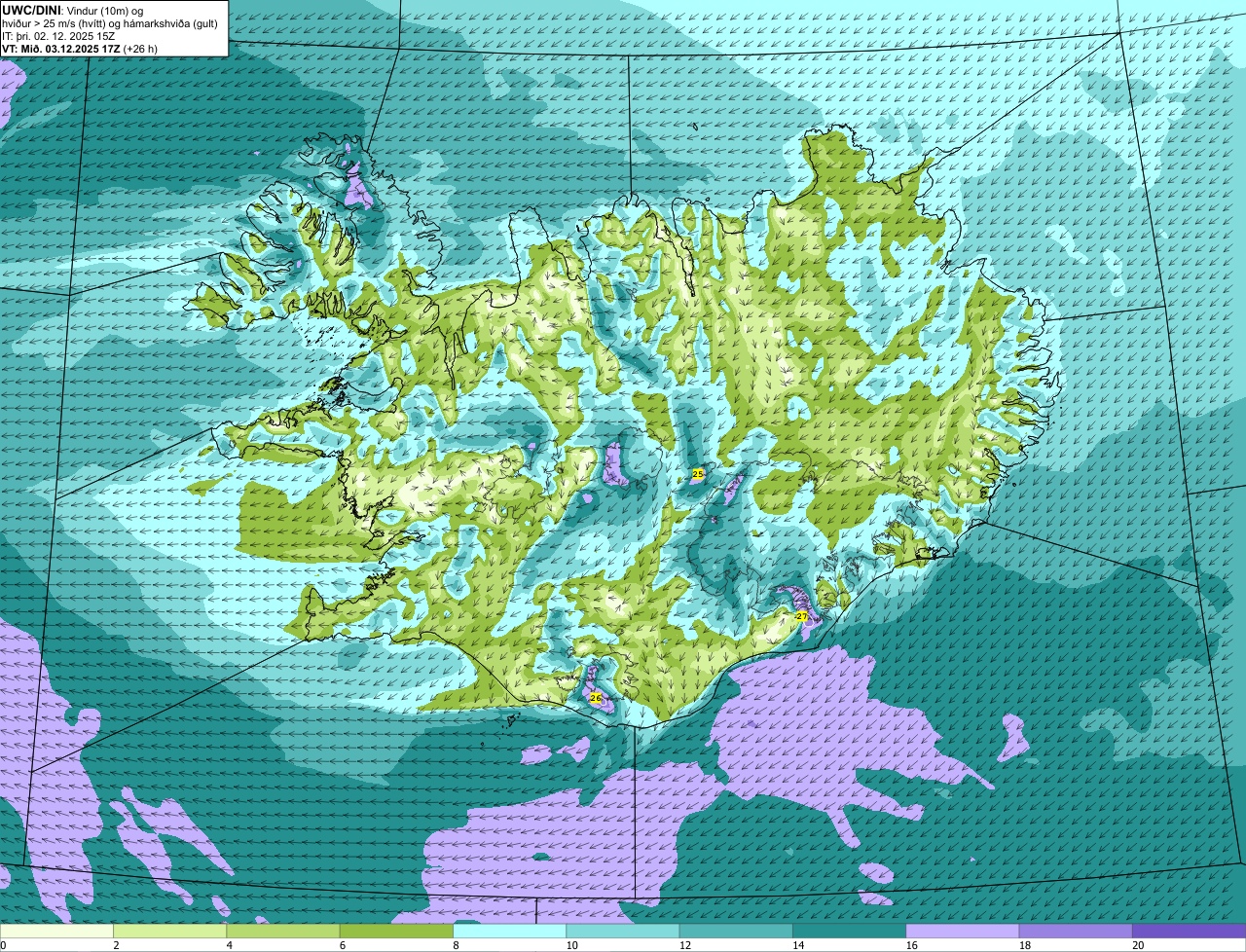1246x952 pixels.
Task: Click the yellow gust marker labeled 25
Action: (x=697, y=474)
